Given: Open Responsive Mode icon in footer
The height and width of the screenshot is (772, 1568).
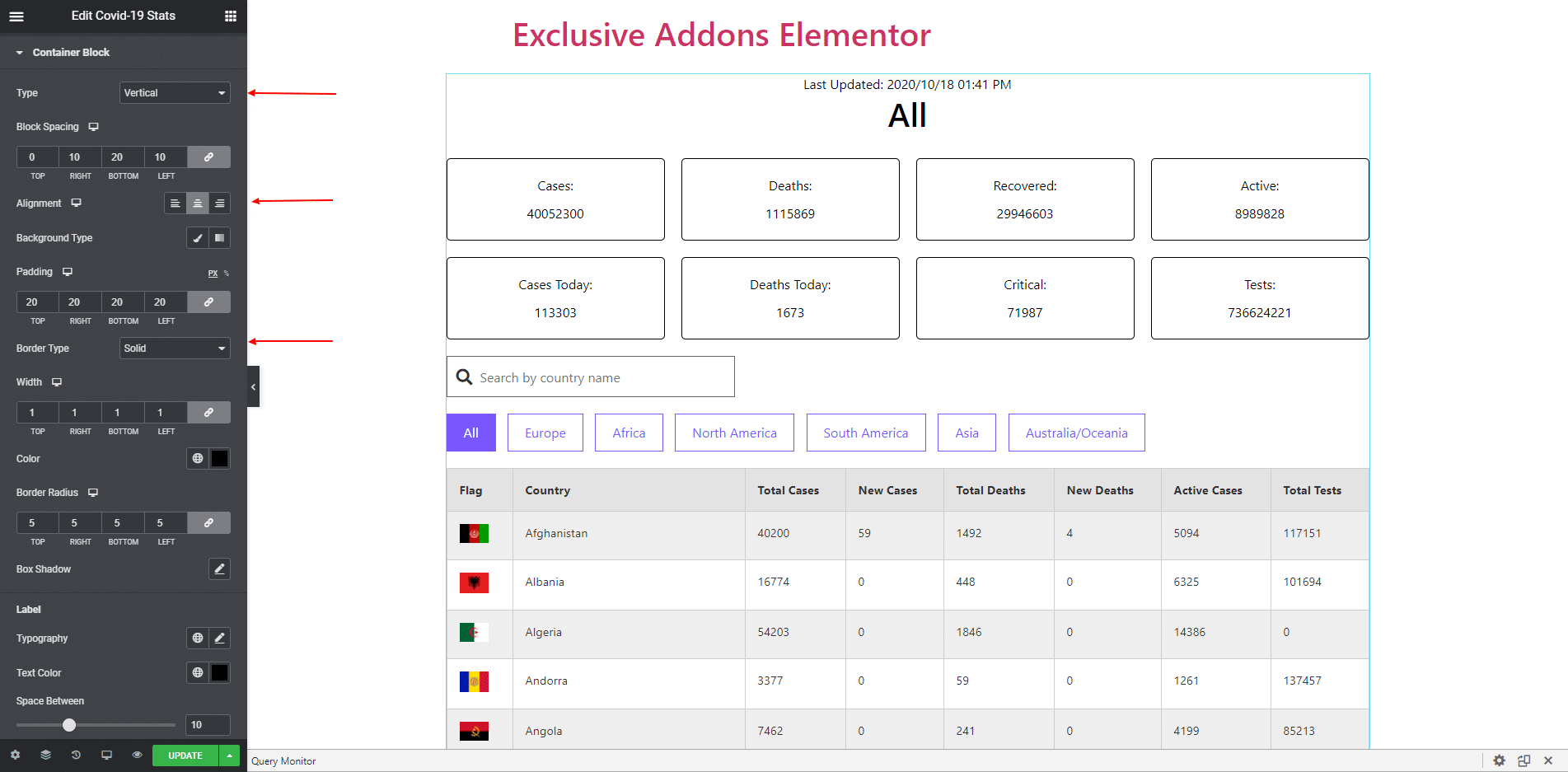Looking at the screenshot, I should (x=106, y=755).
